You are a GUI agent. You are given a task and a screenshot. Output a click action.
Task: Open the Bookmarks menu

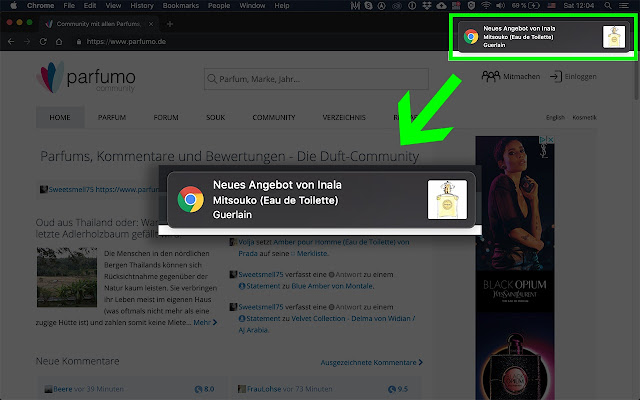(x=180, y=5)
